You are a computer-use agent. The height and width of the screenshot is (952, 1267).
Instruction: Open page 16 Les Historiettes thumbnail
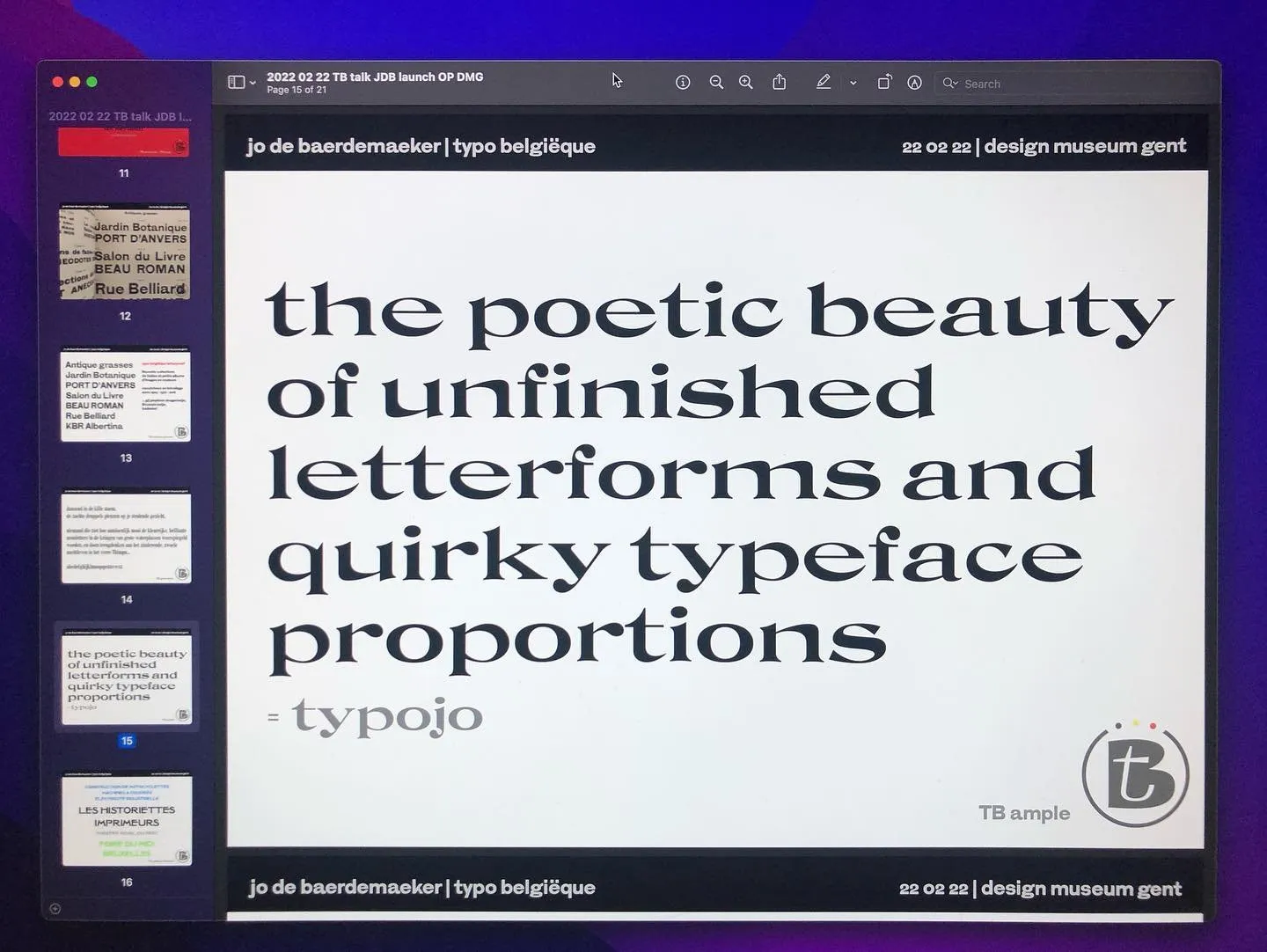tap(127, 819)
